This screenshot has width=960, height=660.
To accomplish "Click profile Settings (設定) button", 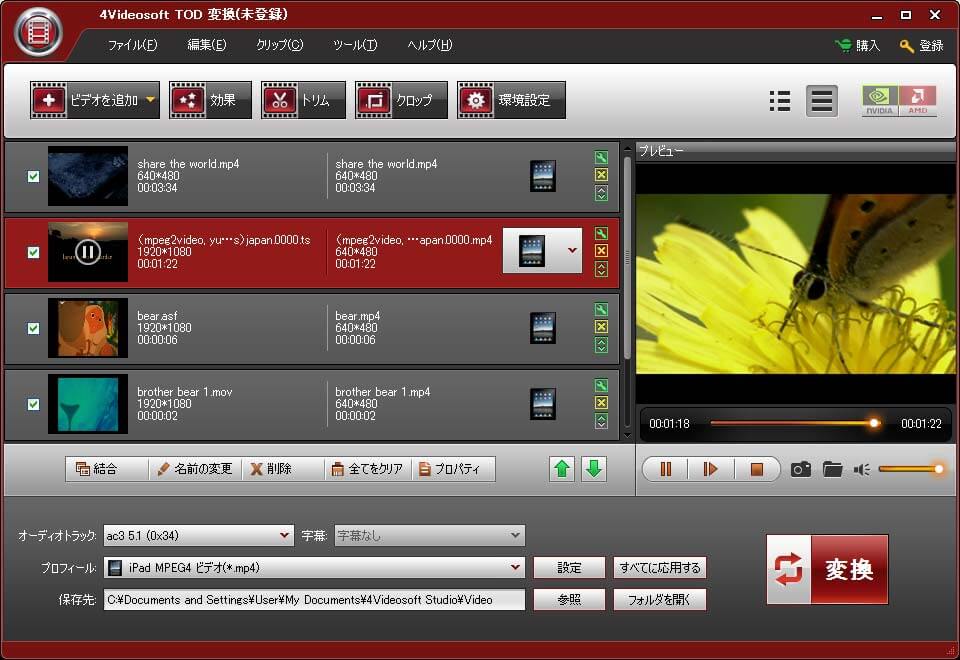I will [x=569, y=568].
